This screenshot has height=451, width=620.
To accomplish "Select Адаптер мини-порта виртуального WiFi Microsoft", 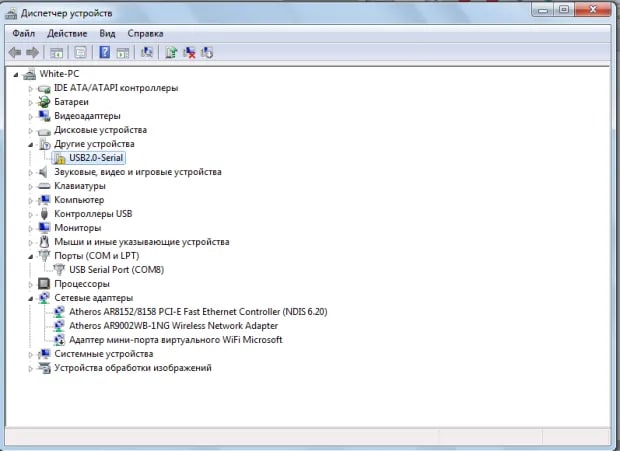I will (x=176, y=340).
